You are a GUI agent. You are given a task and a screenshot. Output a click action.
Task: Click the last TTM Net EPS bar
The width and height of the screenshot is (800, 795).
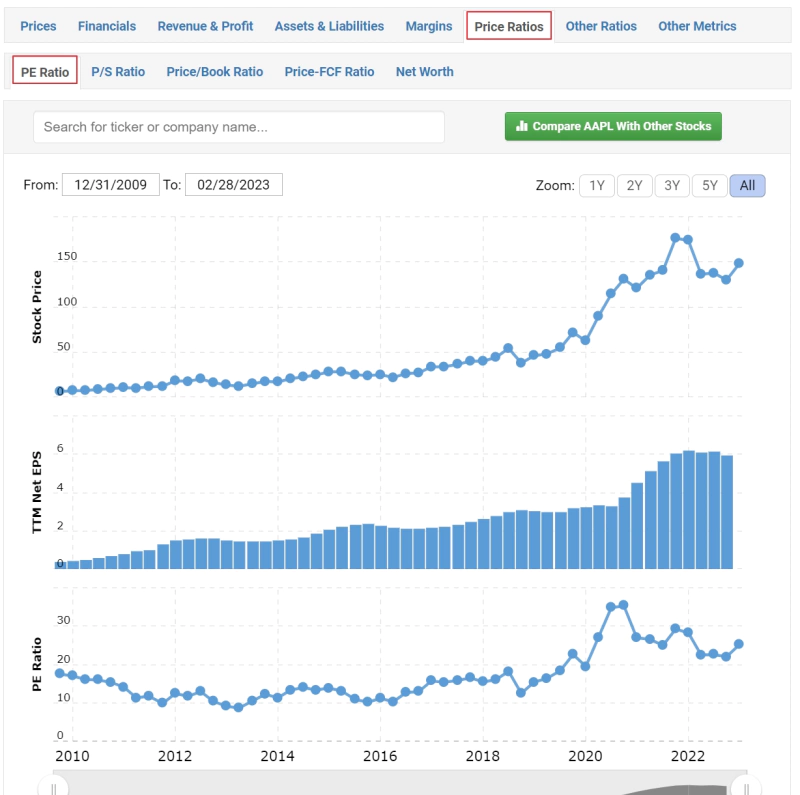tap(727, 512)
